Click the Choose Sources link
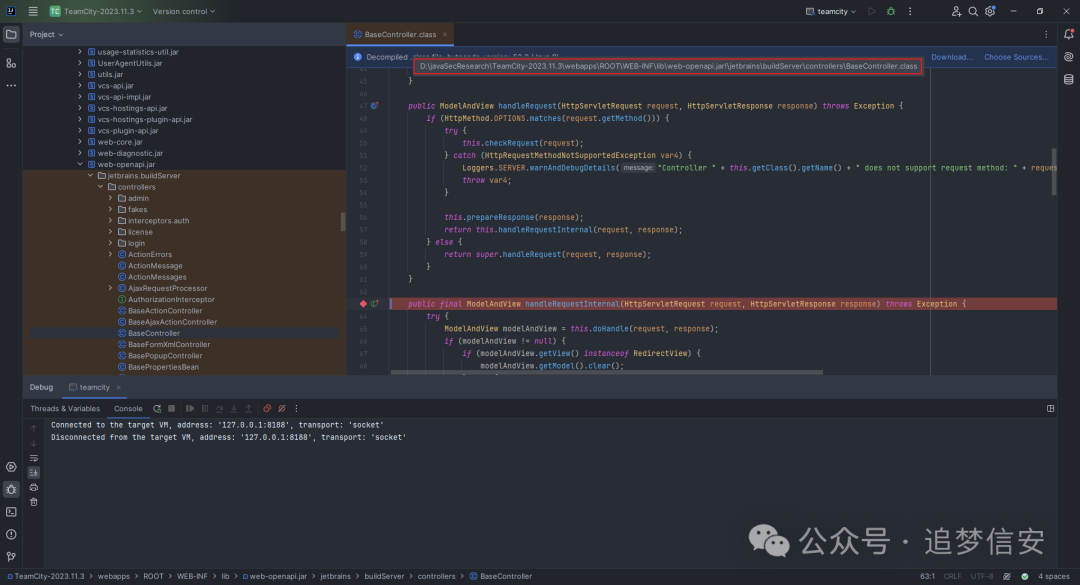The height and width of the screenshot is (585, 1080). 1016,57
